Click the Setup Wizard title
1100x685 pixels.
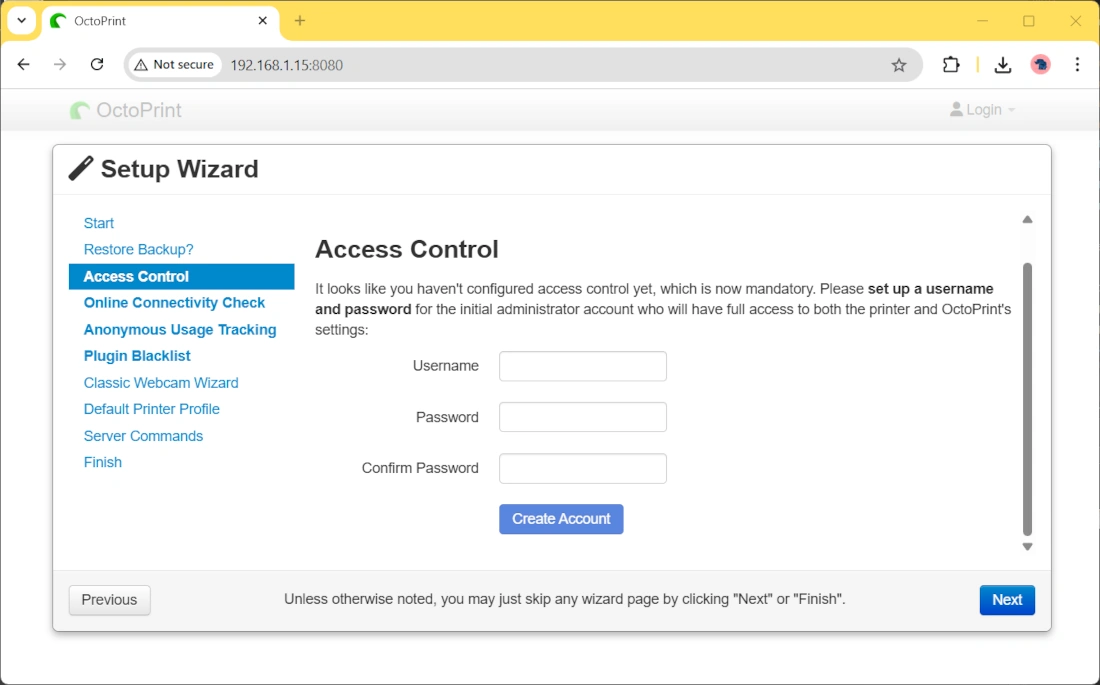180,169
